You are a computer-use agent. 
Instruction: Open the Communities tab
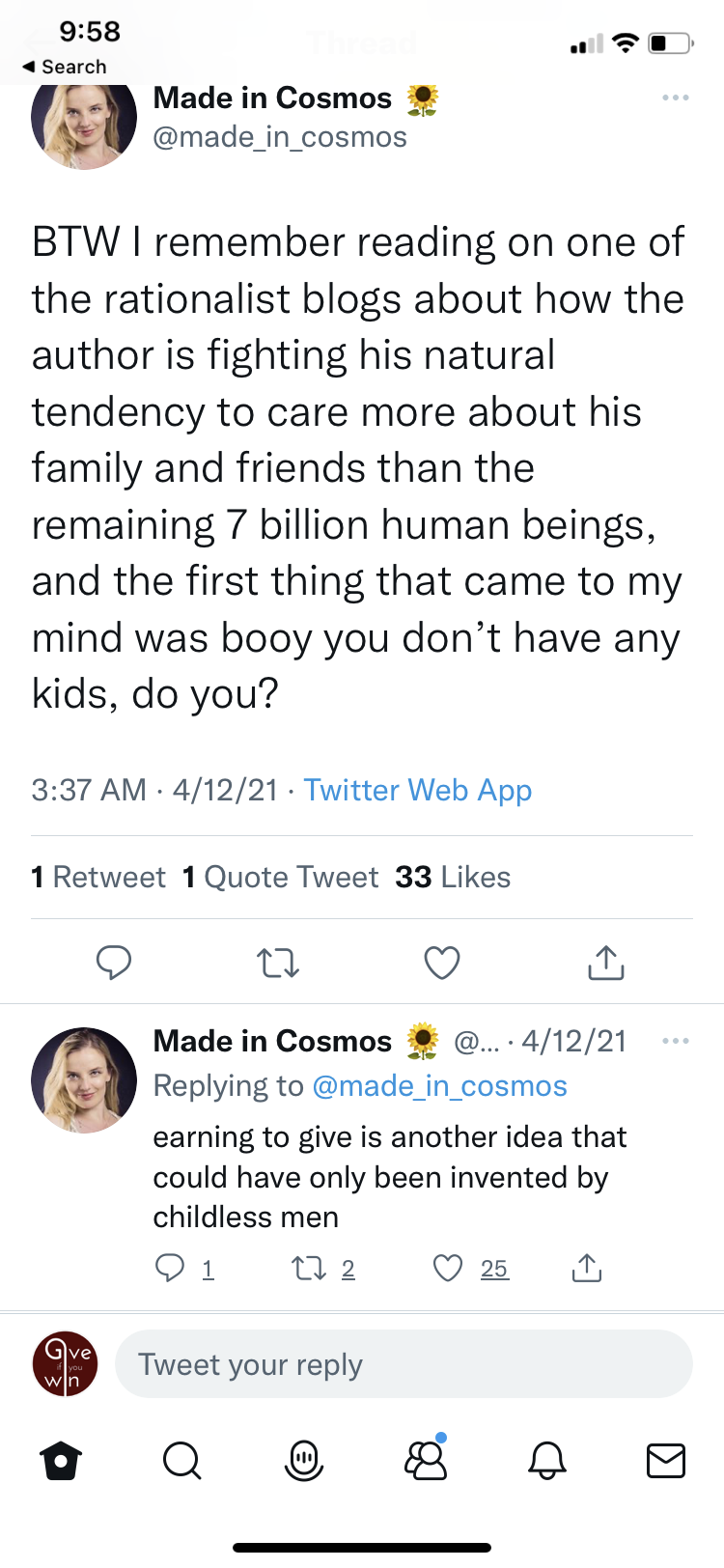(426, 1461)
